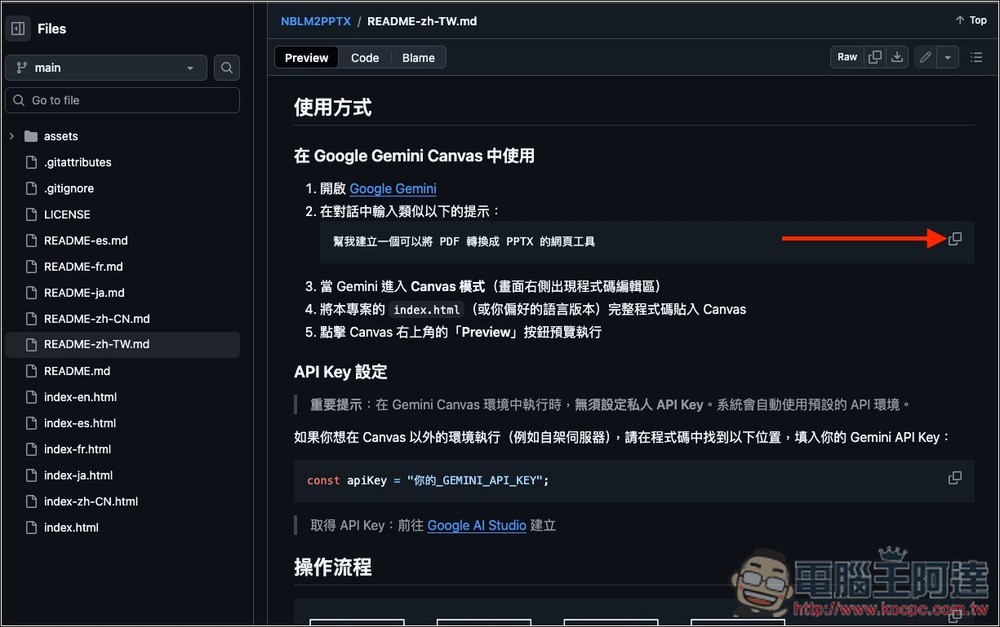Image resolution: width=1000 pixels, height=627 pixels.
Task: Open the LICENSE file
Action: pyautogui.click(x=67, y=214)
